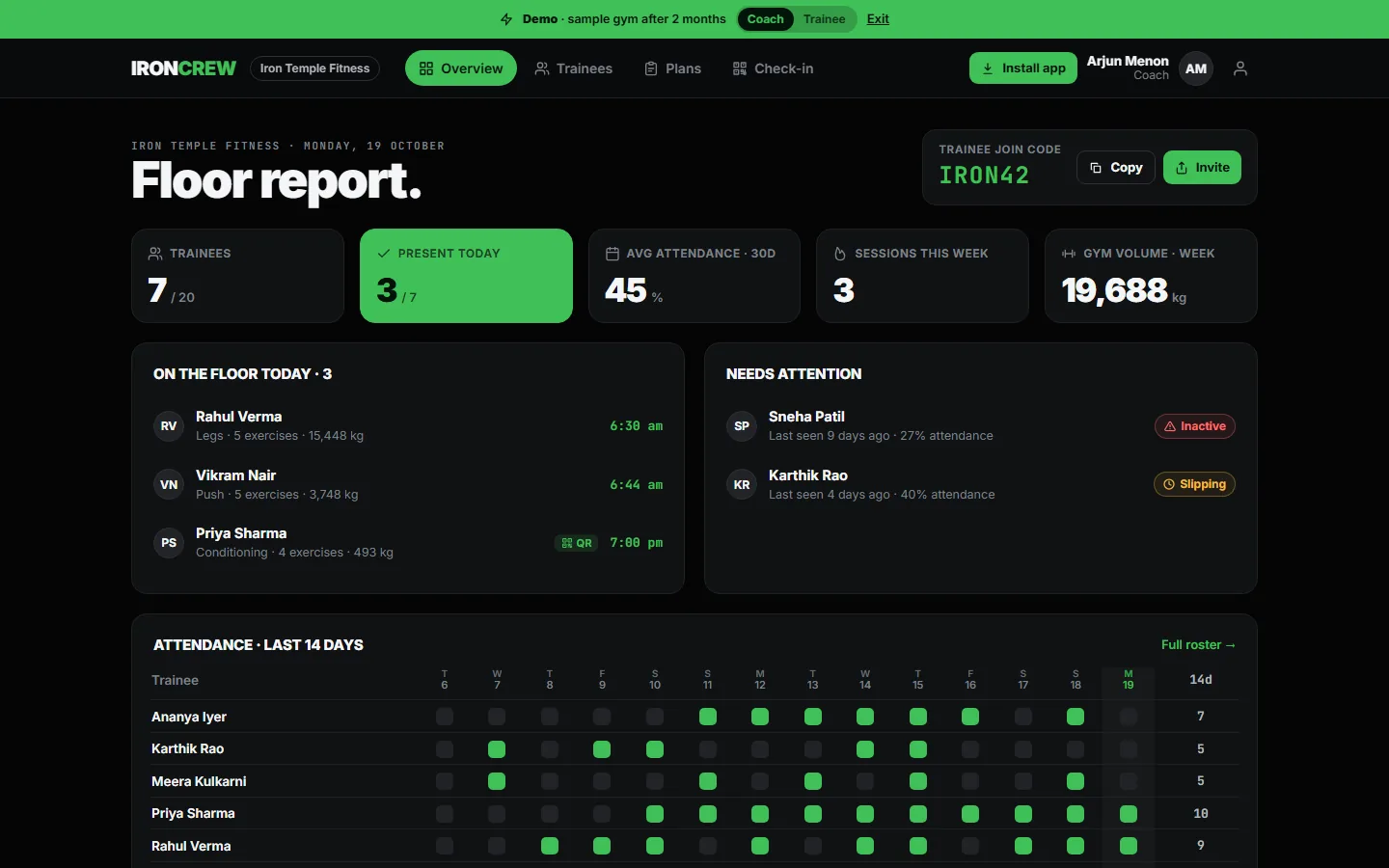Viewport: 1389px width, 868px height.
Task: Click Rahul Verma's name on the floor list
Action: [x=239, y=417]
